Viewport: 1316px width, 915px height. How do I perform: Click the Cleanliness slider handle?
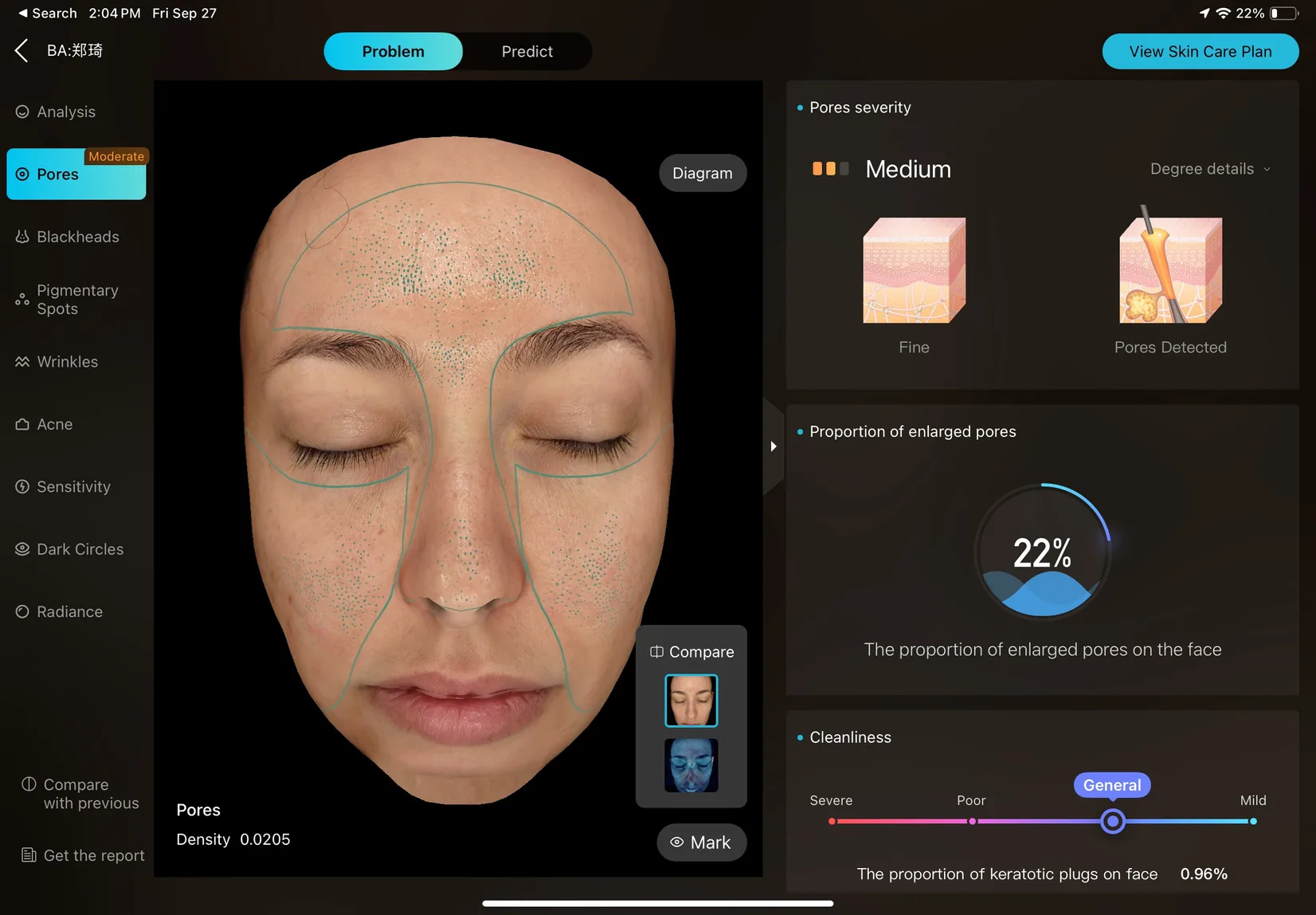(1113, 821)
